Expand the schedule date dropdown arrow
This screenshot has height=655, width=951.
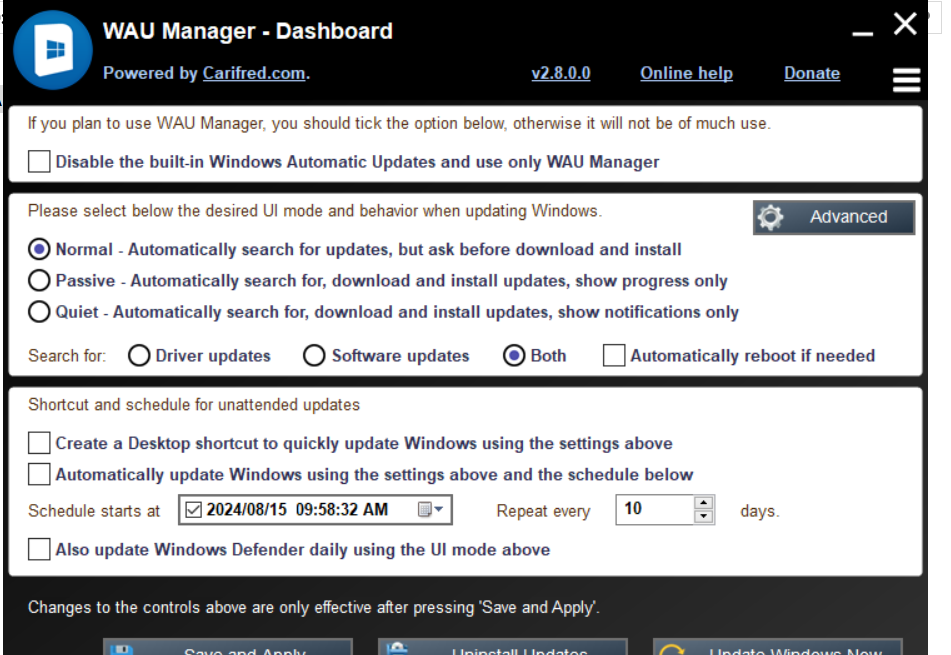point(439,509)
